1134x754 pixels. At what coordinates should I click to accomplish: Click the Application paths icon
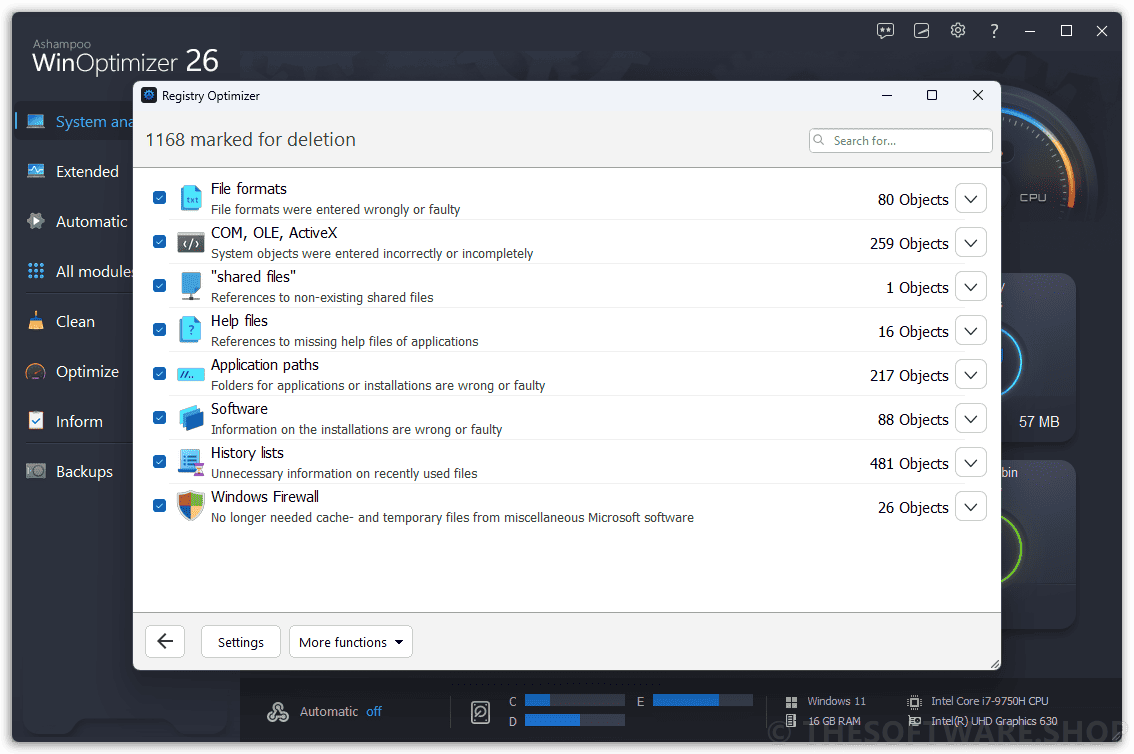click(191, 374)
